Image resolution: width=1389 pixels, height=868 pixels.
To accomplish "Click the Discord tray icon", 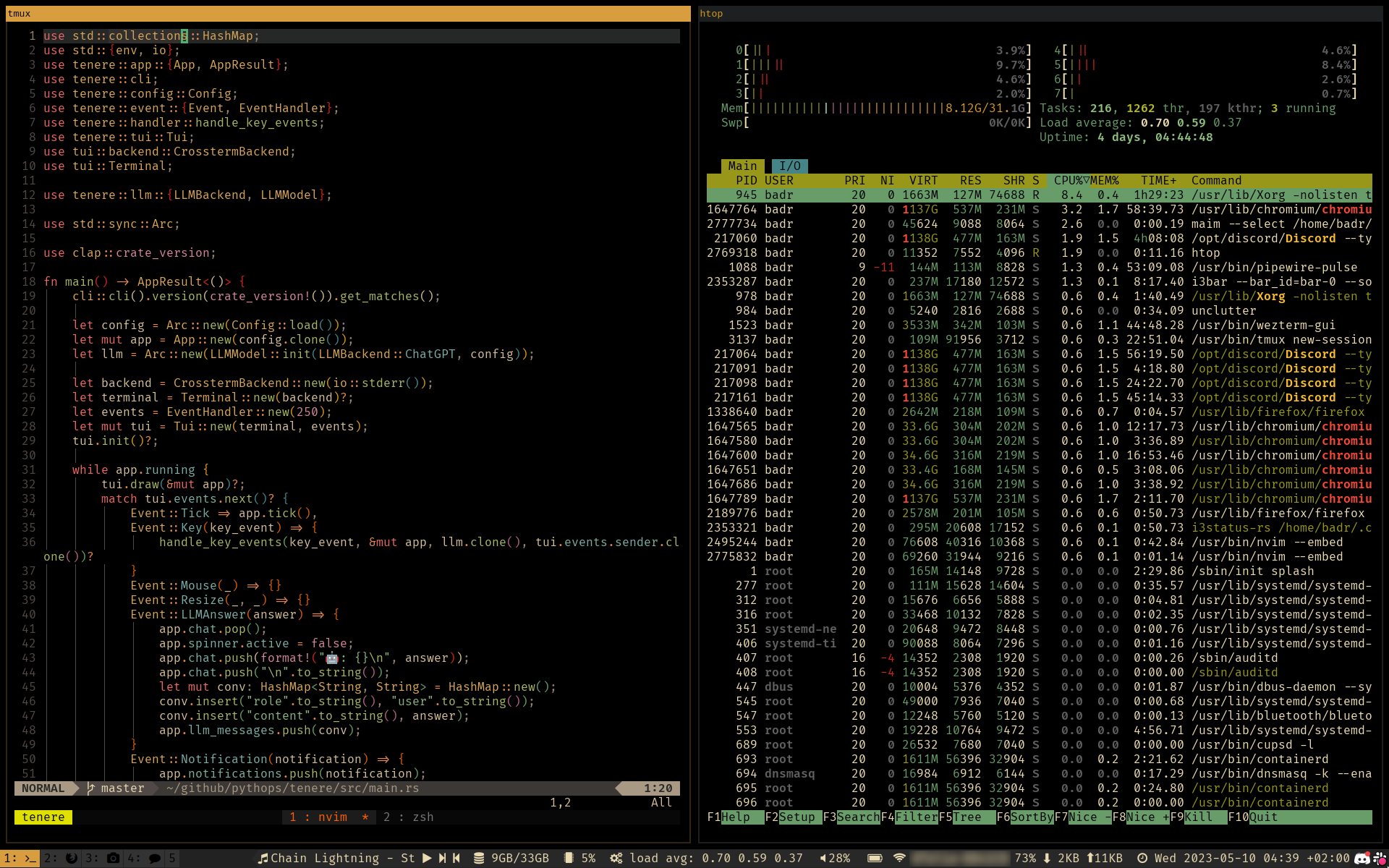I will coord(1362,858).
